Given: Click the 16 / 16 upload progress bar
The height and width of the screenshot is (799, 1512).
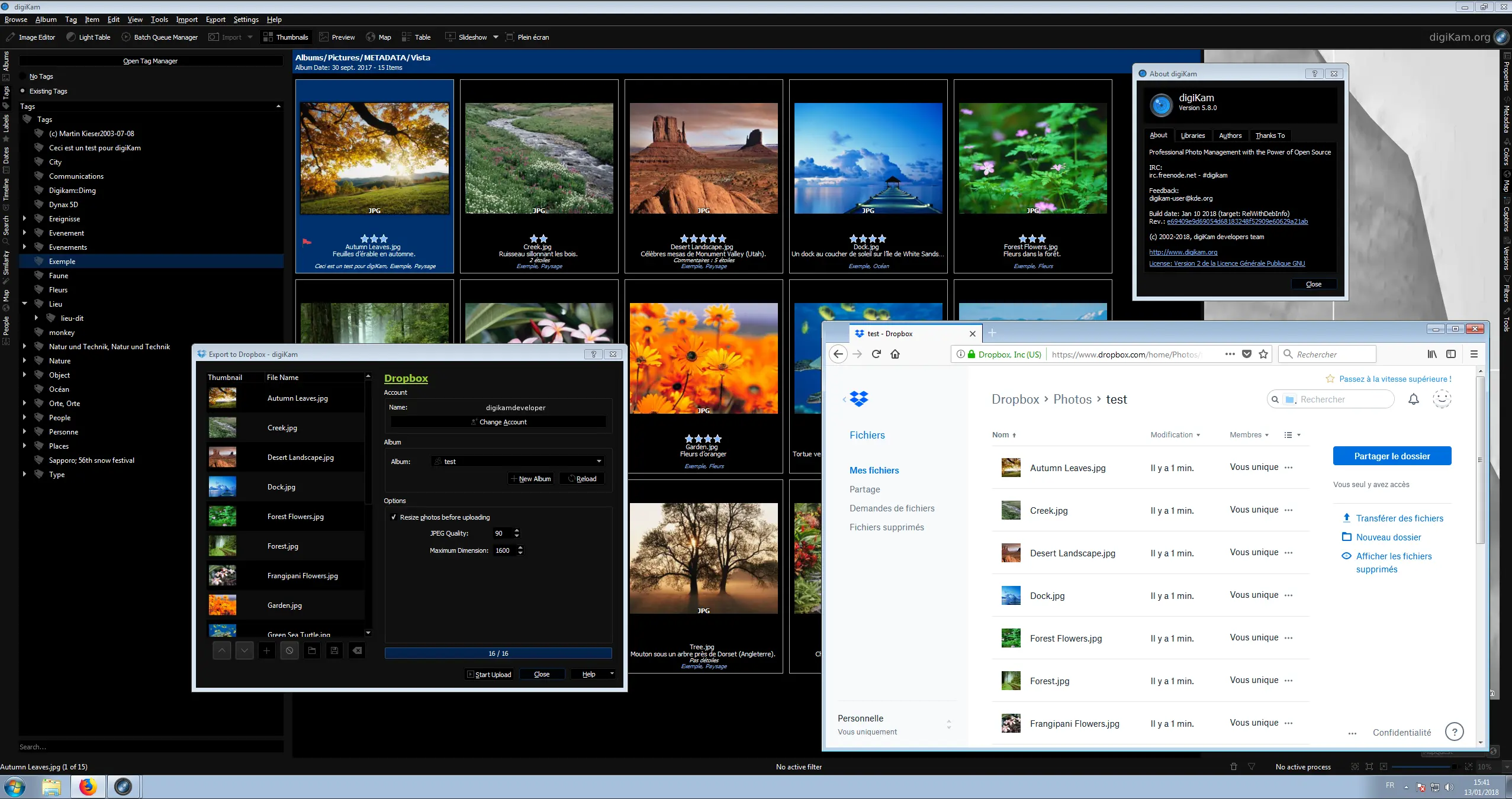Looking at the screenshot, I should [498, 653].
